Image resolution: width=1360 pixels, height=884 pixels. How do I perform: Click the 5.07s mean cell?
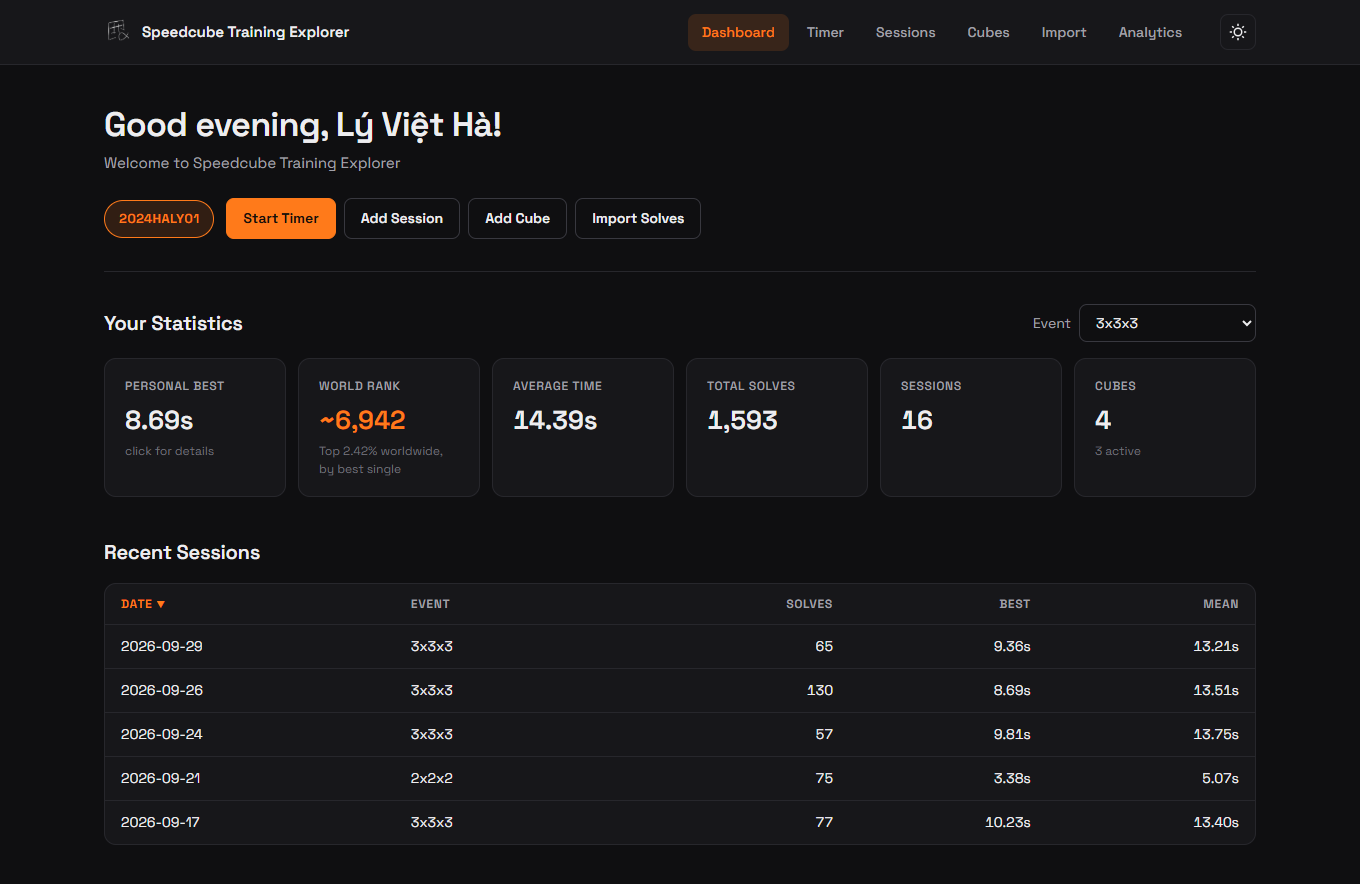pos(1220,778)
